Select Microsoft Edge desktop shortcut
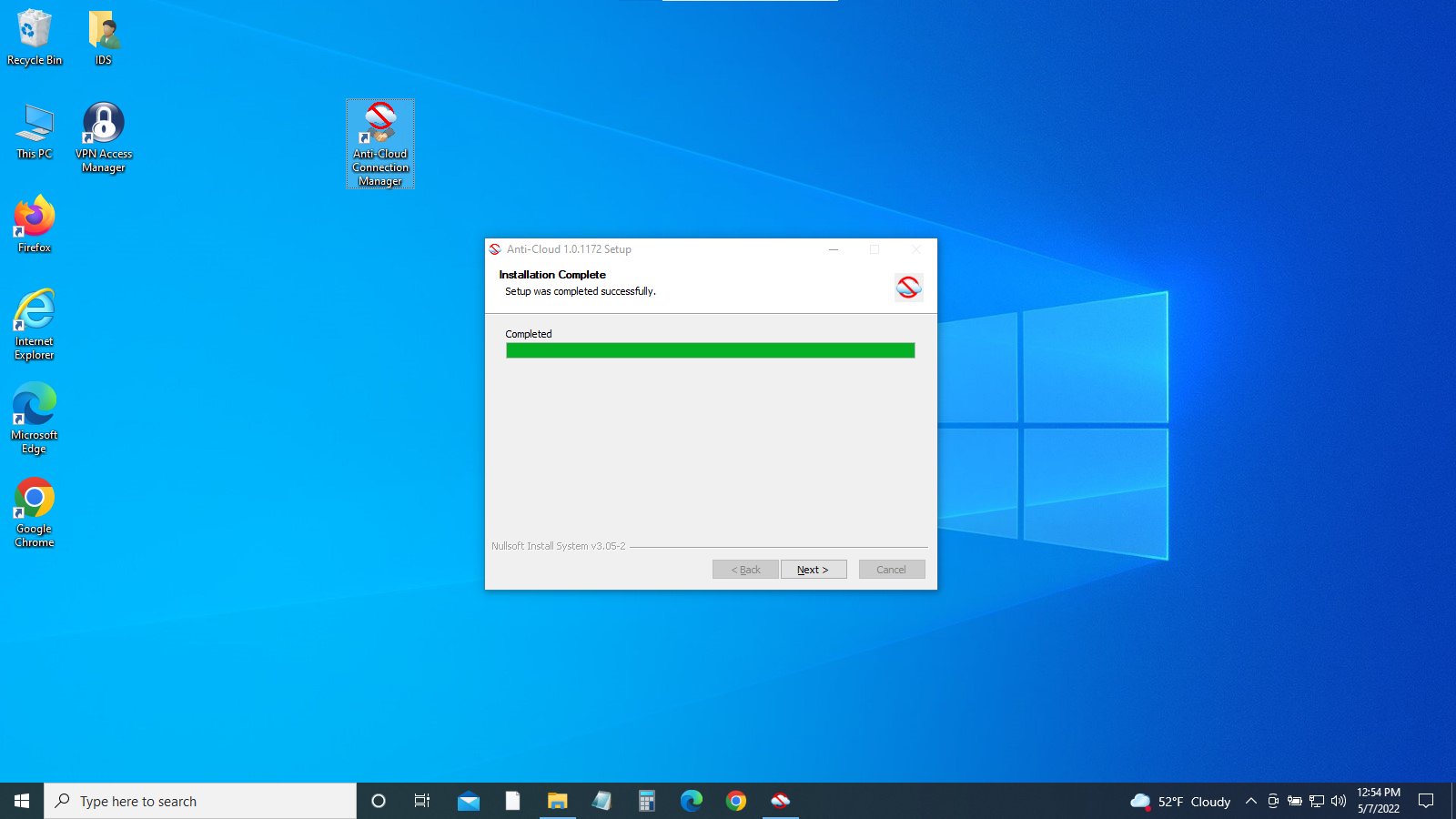1456x819 pixels. click(x=35, y=419)
